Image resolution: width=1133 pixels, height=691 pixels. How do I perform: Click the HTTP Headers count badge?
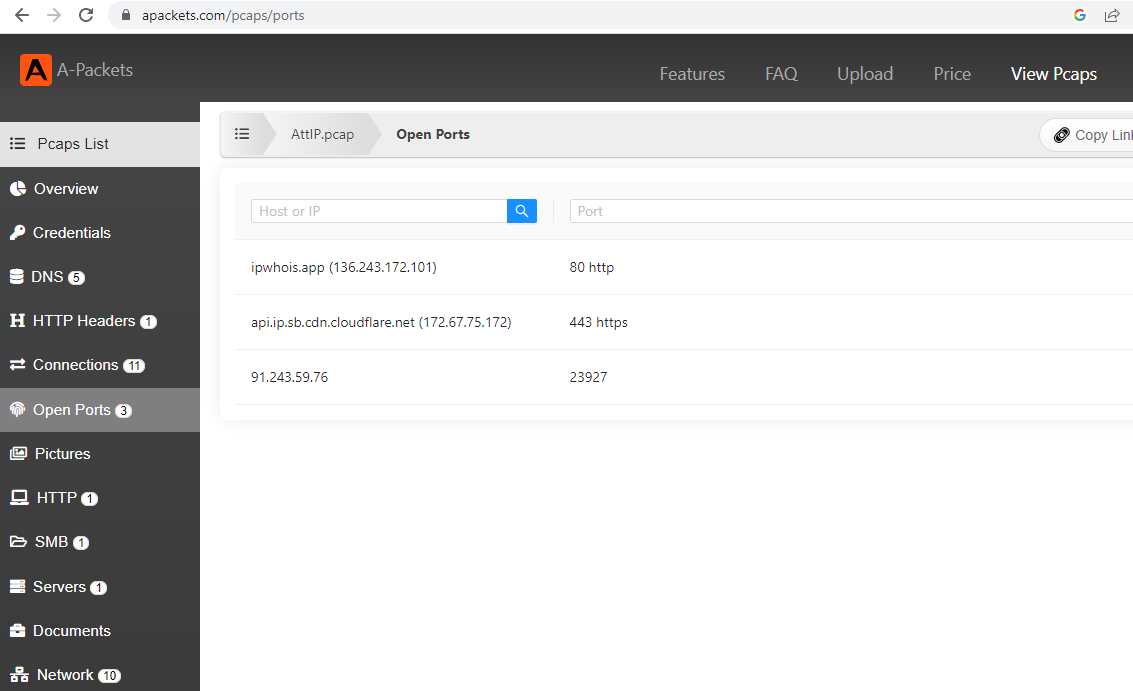coord(148,322)
